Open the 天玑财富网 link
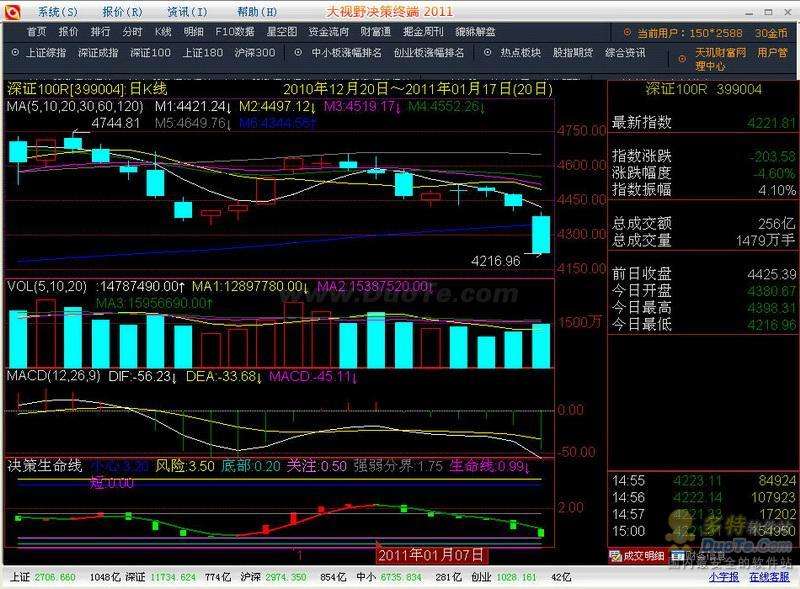This screenshot has height=589, width=800. coord(720,53)
